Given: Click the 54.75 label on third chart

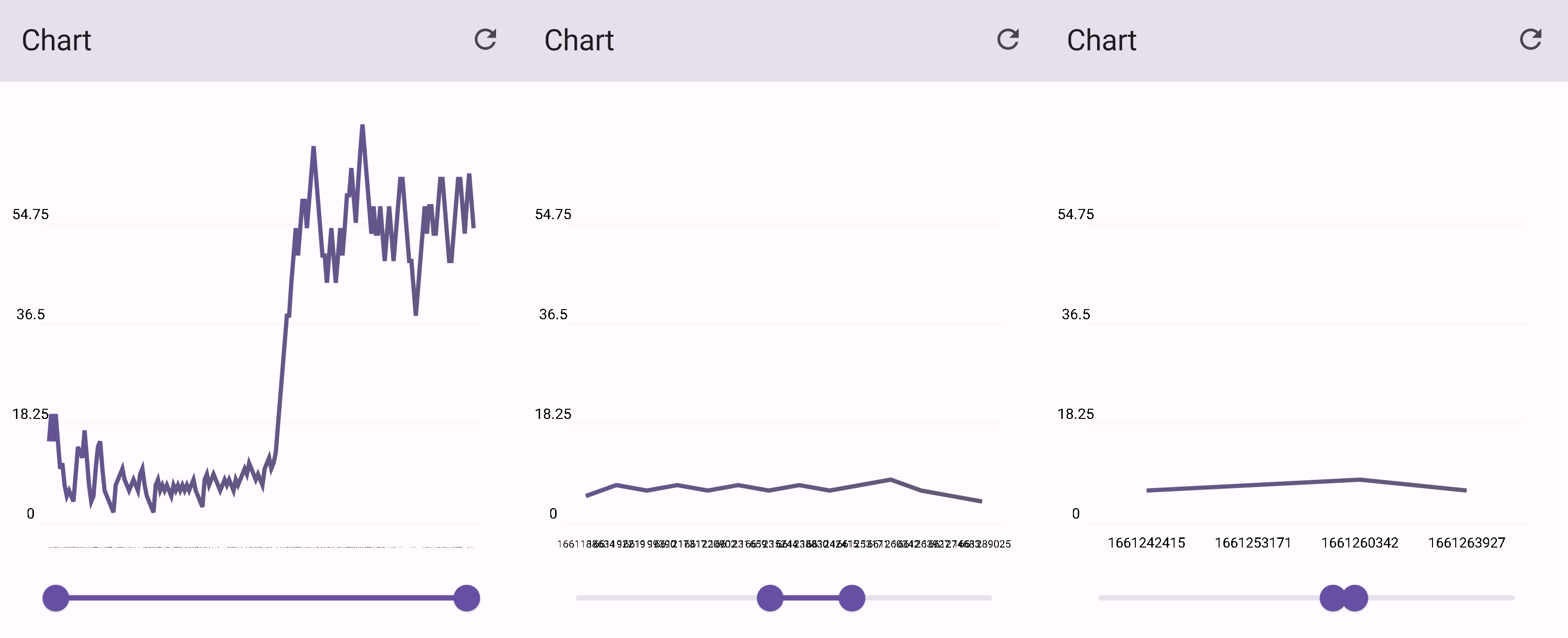Looking at the screenshot, I should (1075, 214).
